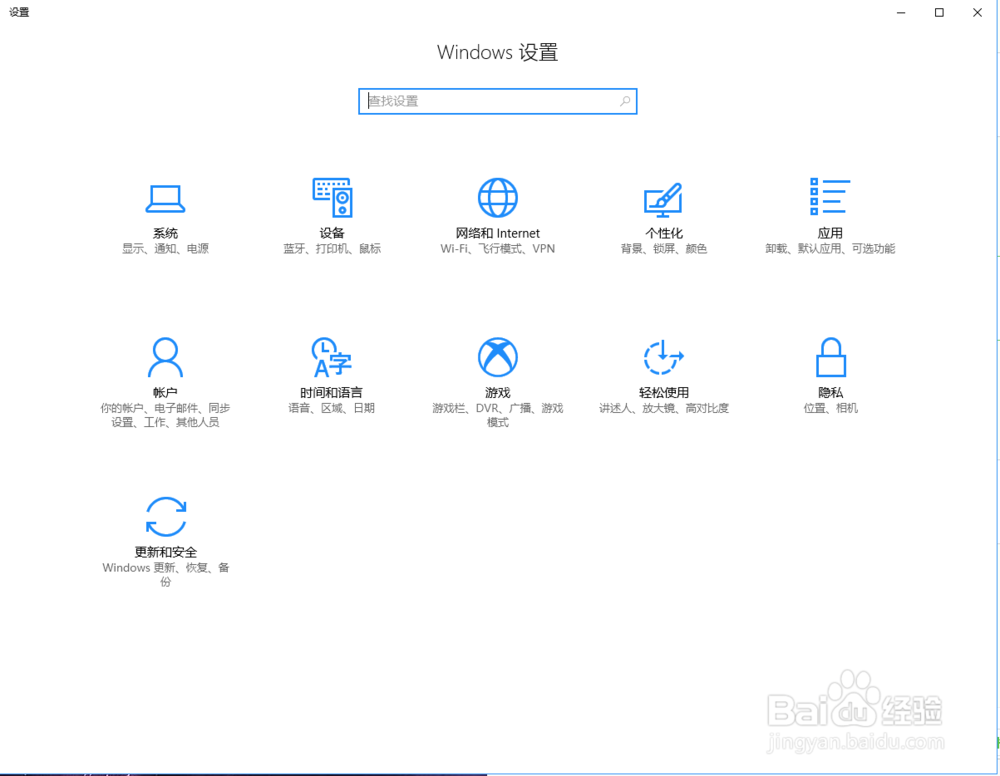Open the 帐户 person icon
This screenshot has height=776, width=1000.
(165, 357)
